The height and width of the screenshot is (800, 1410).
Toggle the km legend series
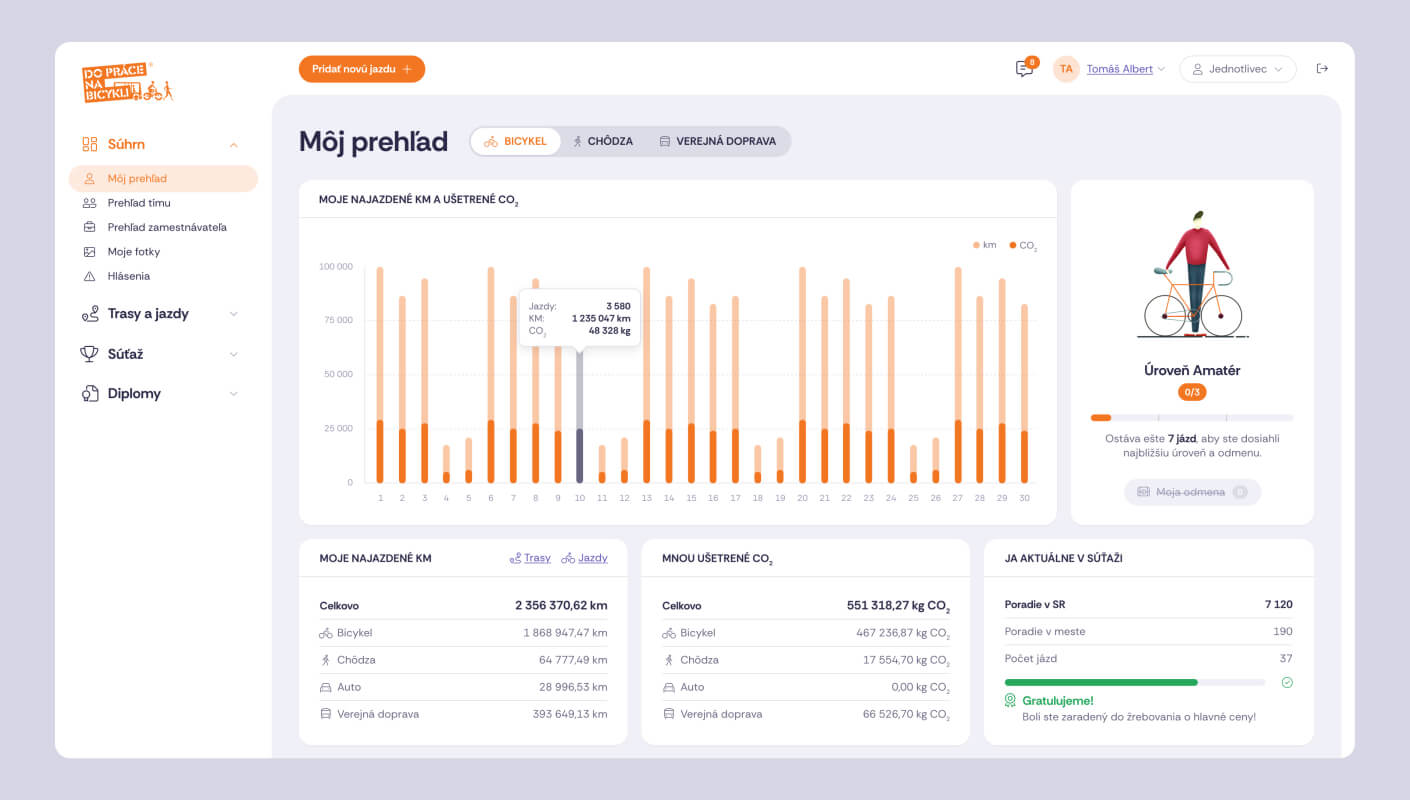pos(984,245)
